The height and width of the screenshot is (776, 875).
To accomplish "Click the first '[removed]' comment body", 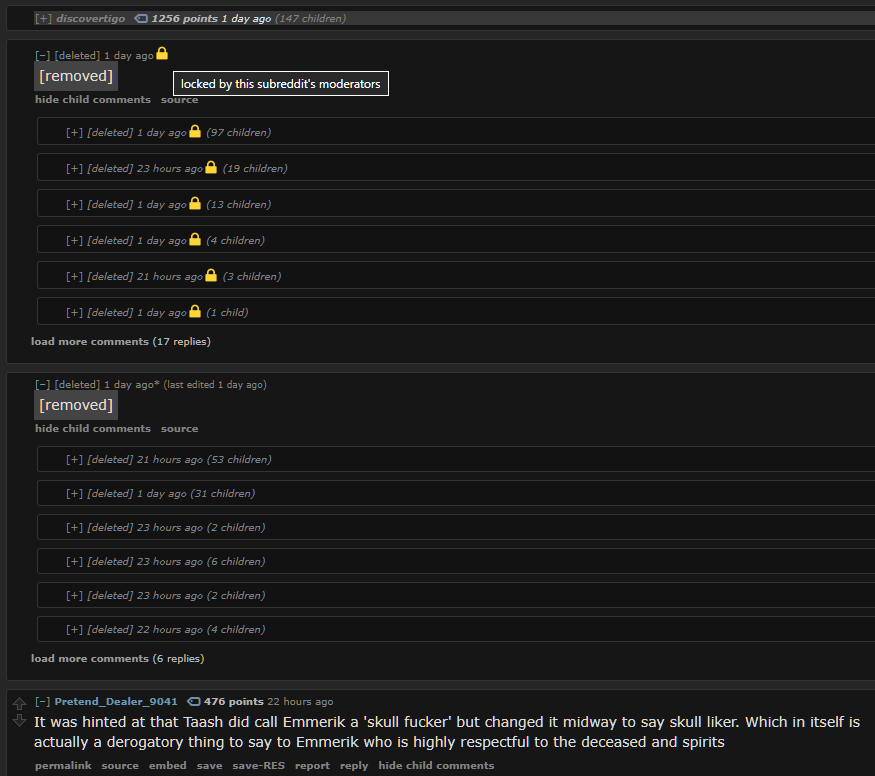I will click(76, 76).
